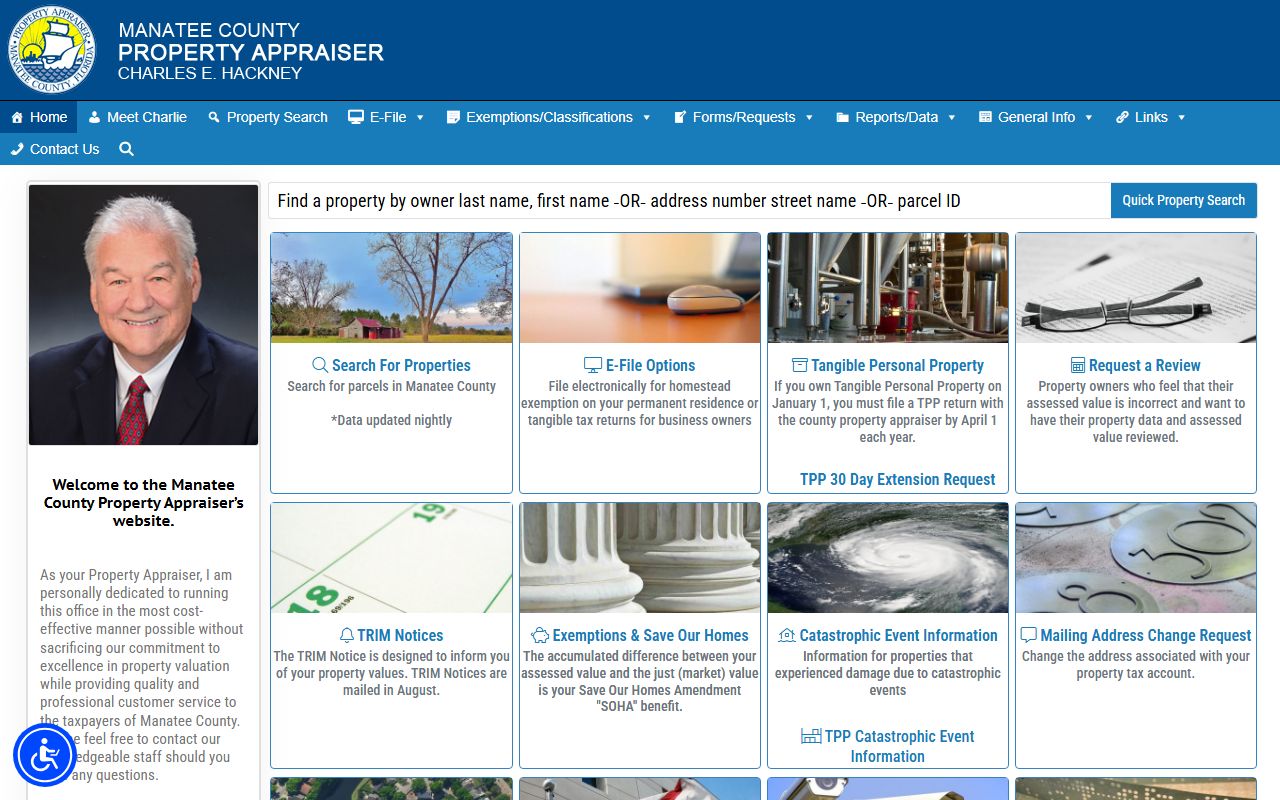Click the calendar card image

coord(391,558)
